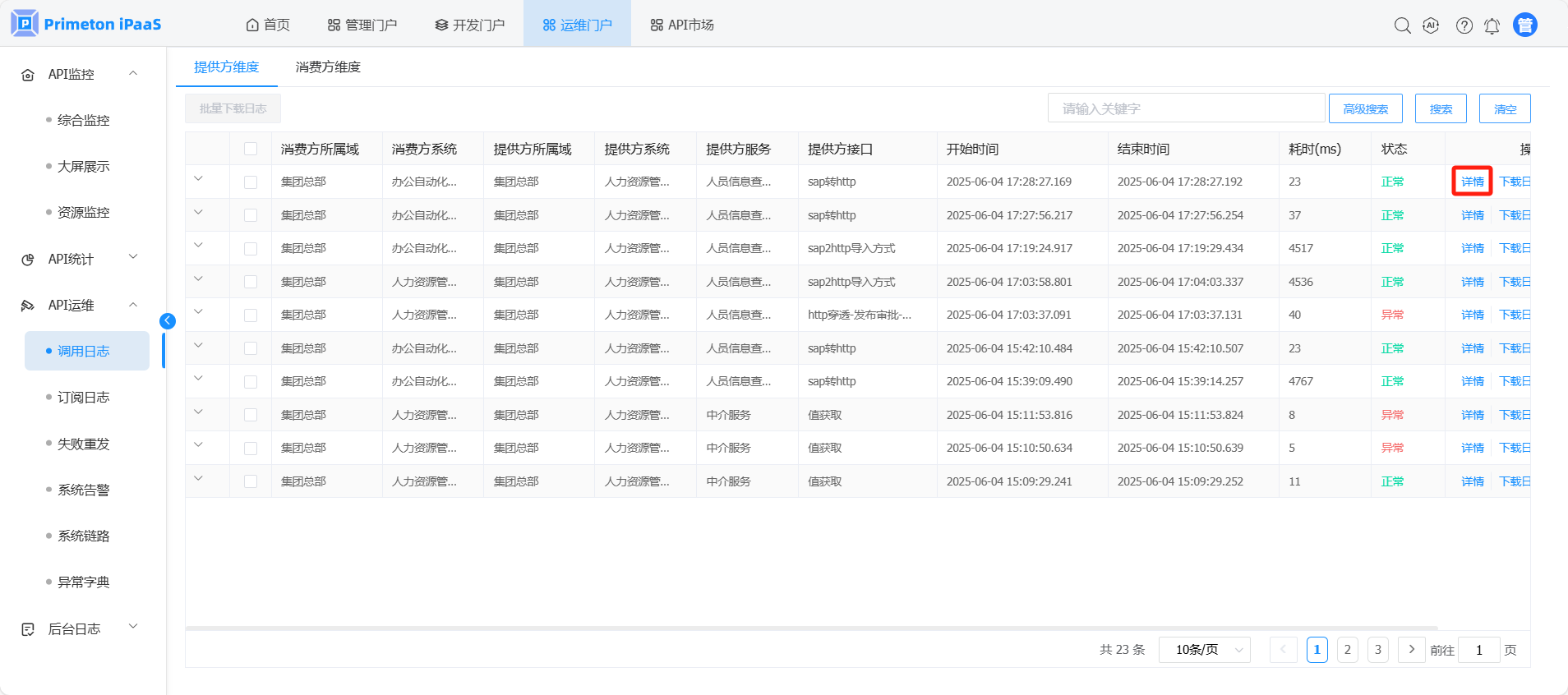Check the first row's checkbox
The height and width of the screenshot is (695, 1568).
(x=251, y=182)
